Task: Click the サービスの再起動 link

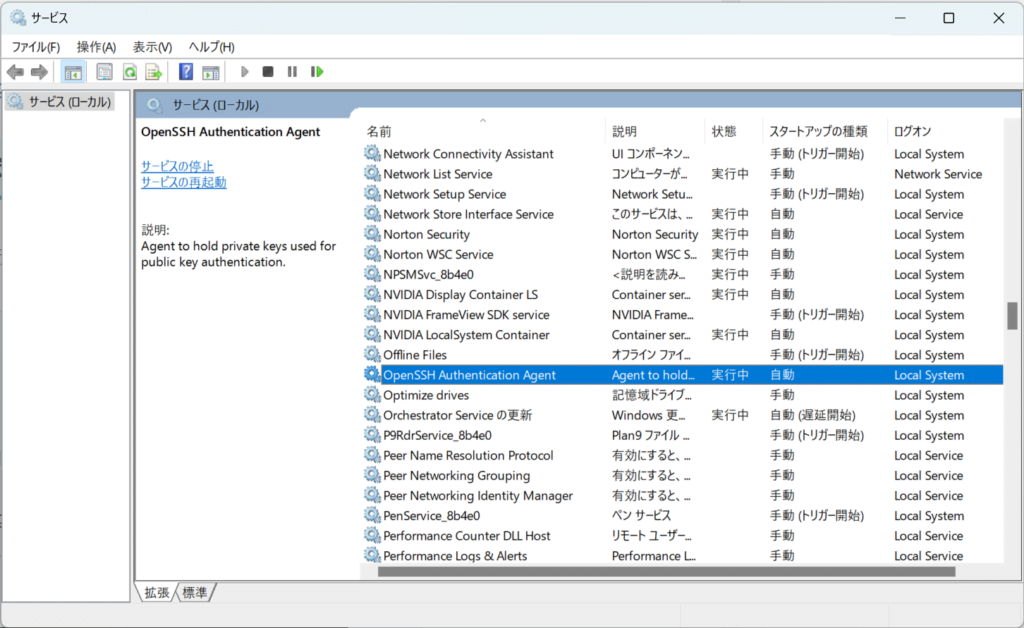Action: point(184,182)
